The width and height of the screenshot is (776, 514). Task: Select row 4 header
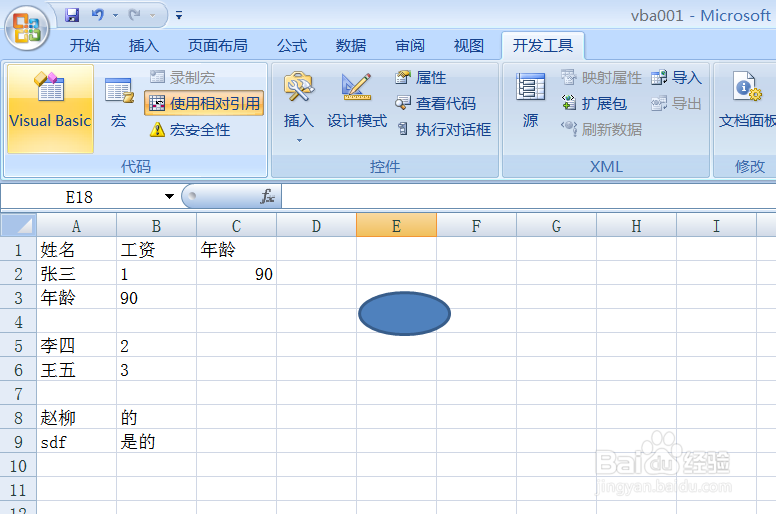18,322
